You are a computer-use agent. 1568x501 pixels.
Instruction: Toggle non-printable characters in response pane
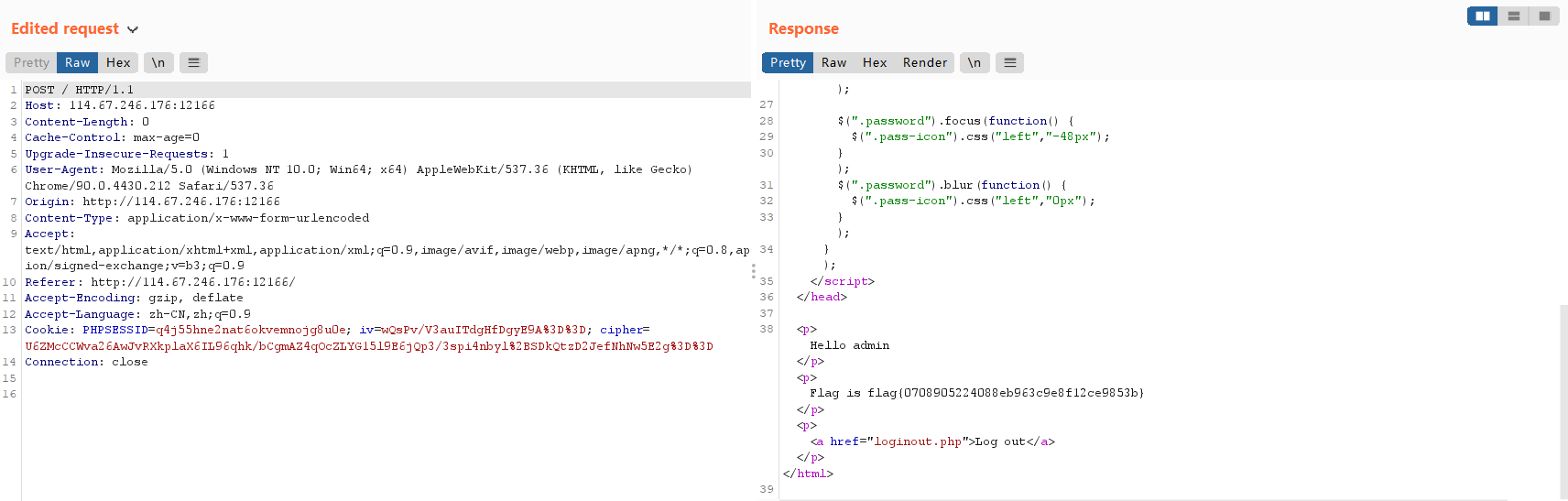pos(975,62)
